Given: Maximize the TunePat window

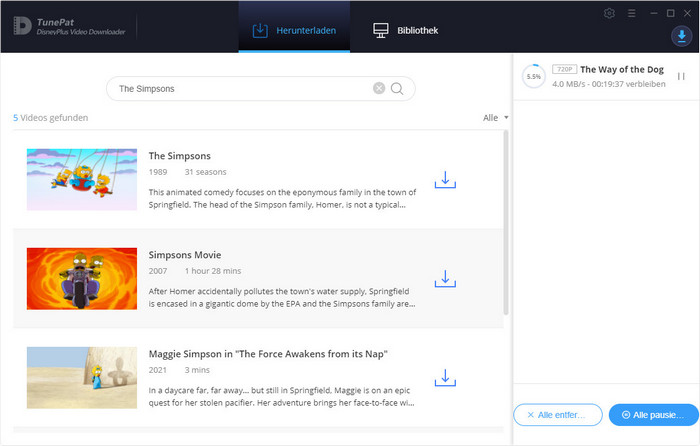Looking at the screenshot, I should [671, 13].
